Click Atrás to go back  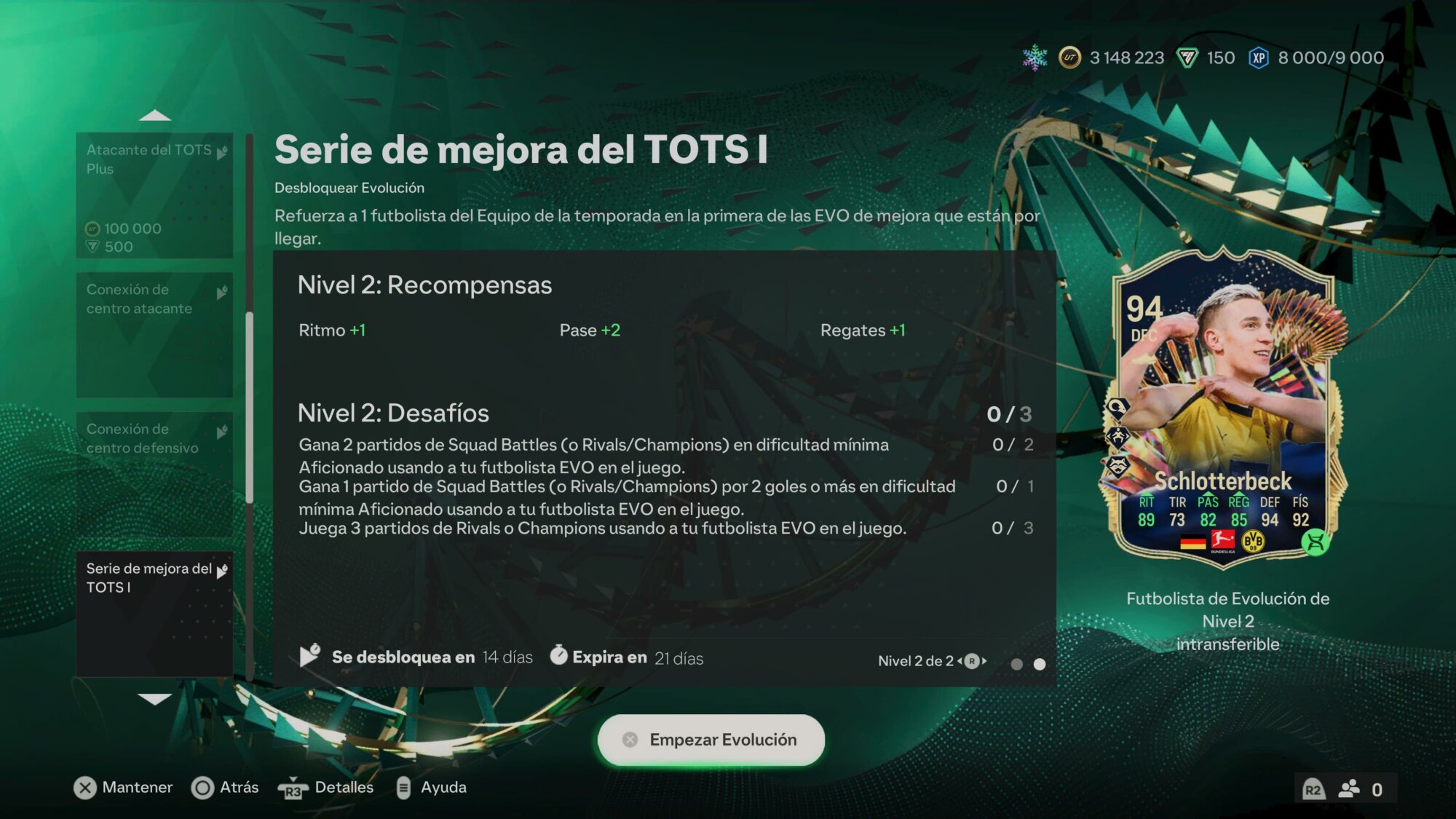225,788
